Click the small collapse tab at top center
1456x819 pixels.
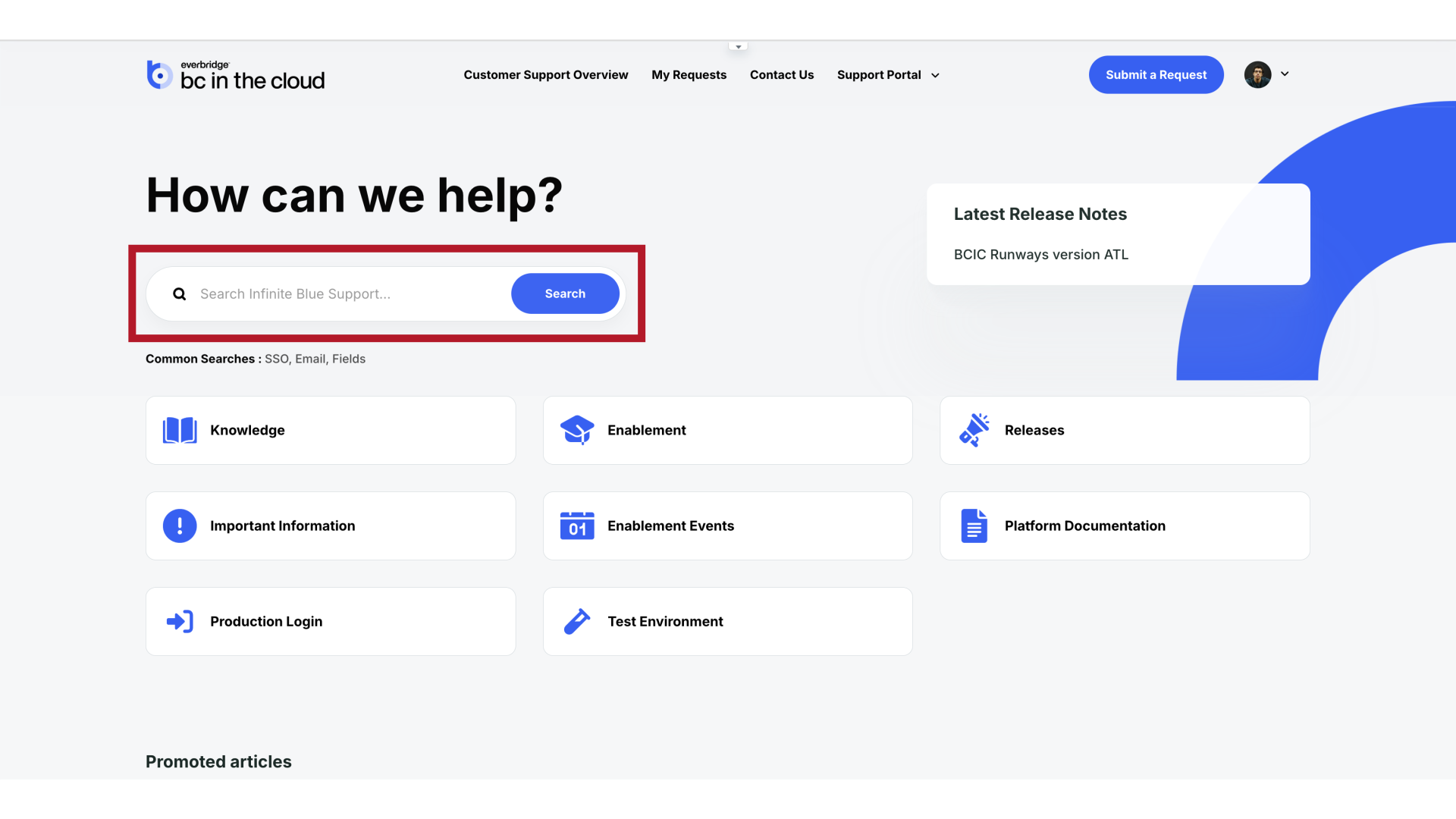738,46
